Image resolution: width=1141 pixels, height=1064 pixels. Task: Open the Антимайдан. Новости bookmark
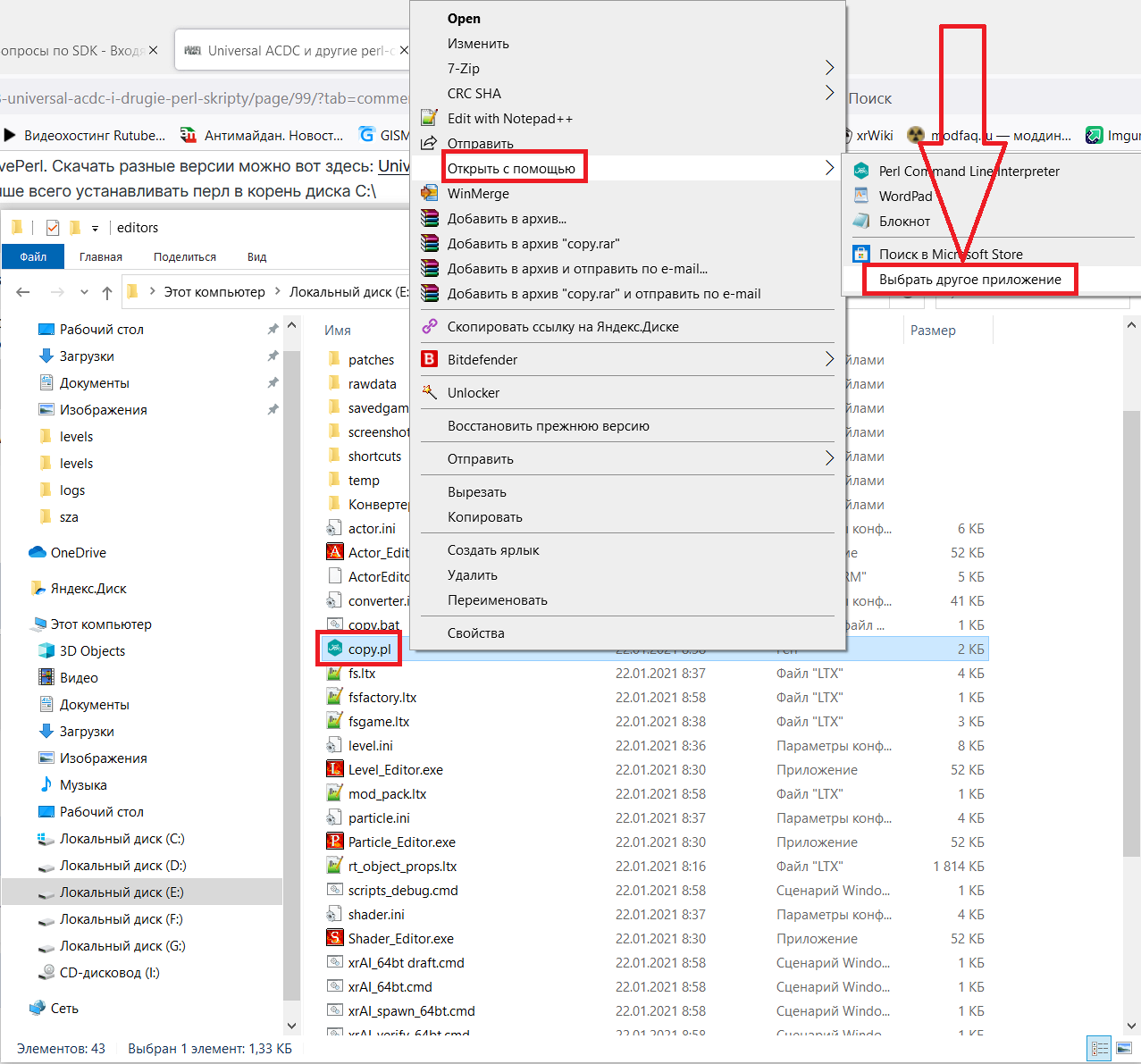(263, 135)
